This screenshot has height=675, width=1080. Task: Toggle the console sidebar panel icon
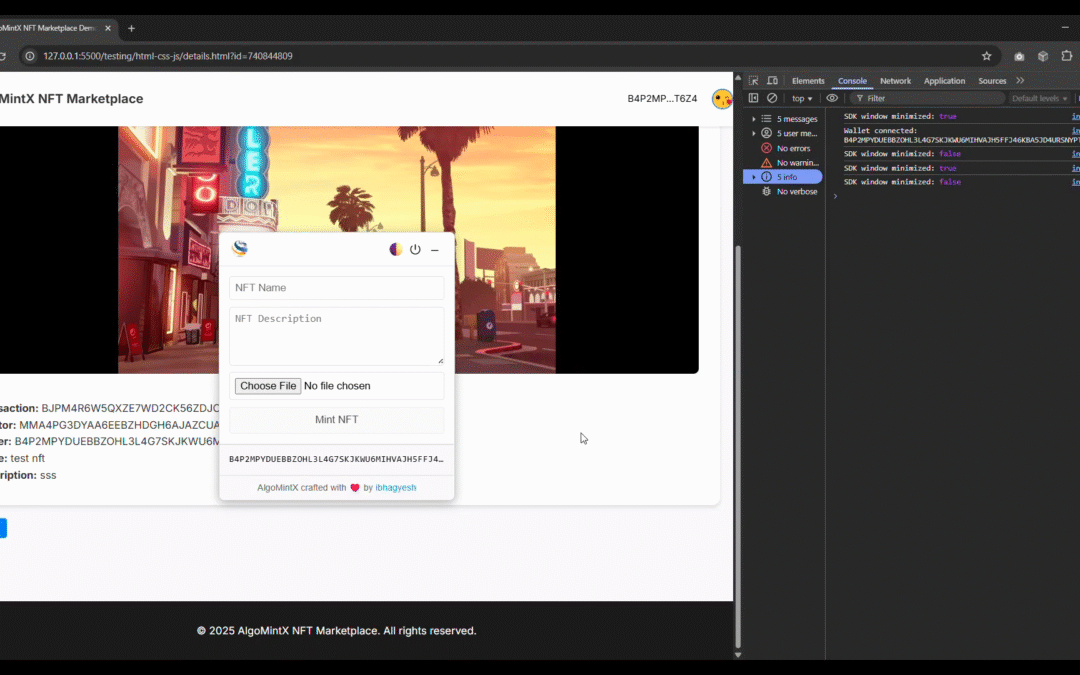[754, 97]
